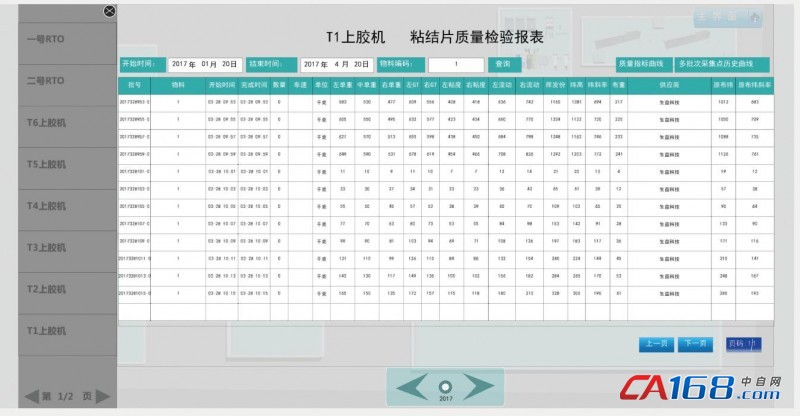The width and height of the screenshot is (800, 416).
Task: Open 一号RTO in the sidebar
Action: point(46,38)
